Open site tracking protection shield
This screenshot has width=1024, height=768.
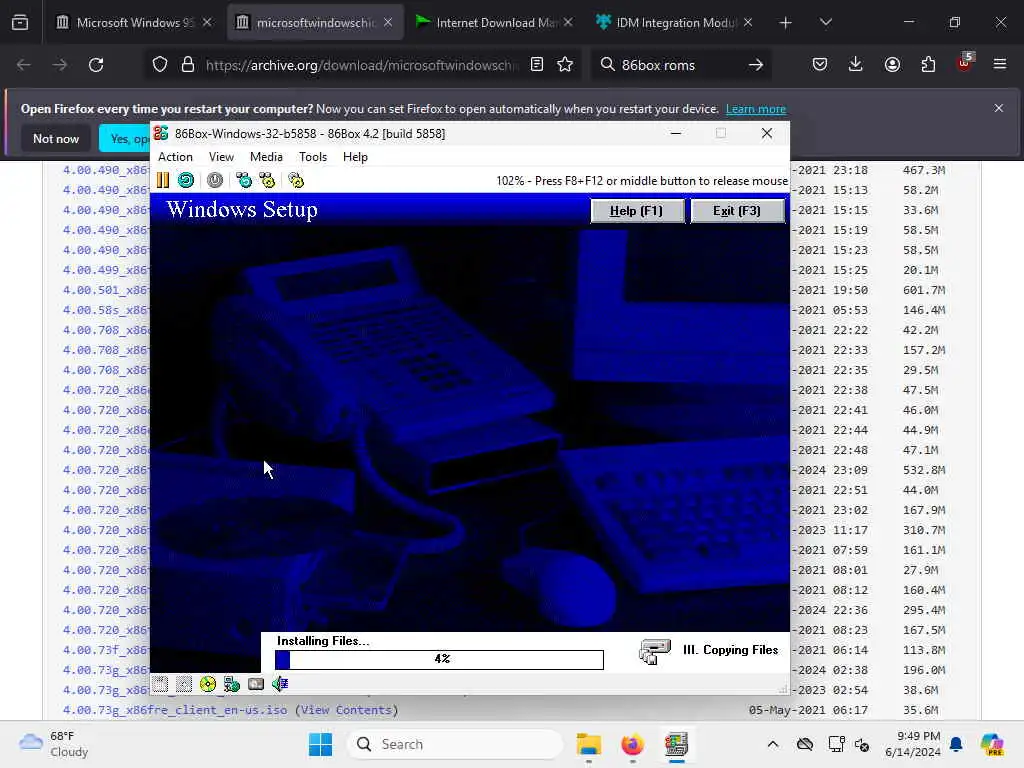pos(160,65)
